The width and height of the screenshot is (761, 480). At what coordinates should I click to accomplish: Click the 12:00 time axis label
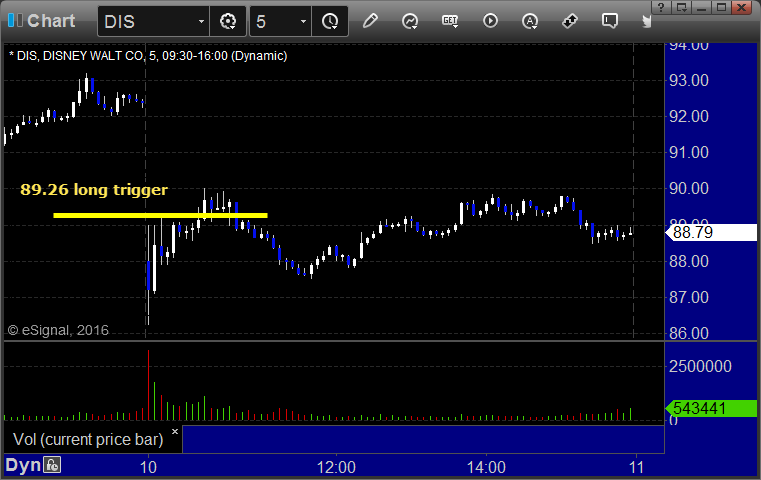pos(336,467)
